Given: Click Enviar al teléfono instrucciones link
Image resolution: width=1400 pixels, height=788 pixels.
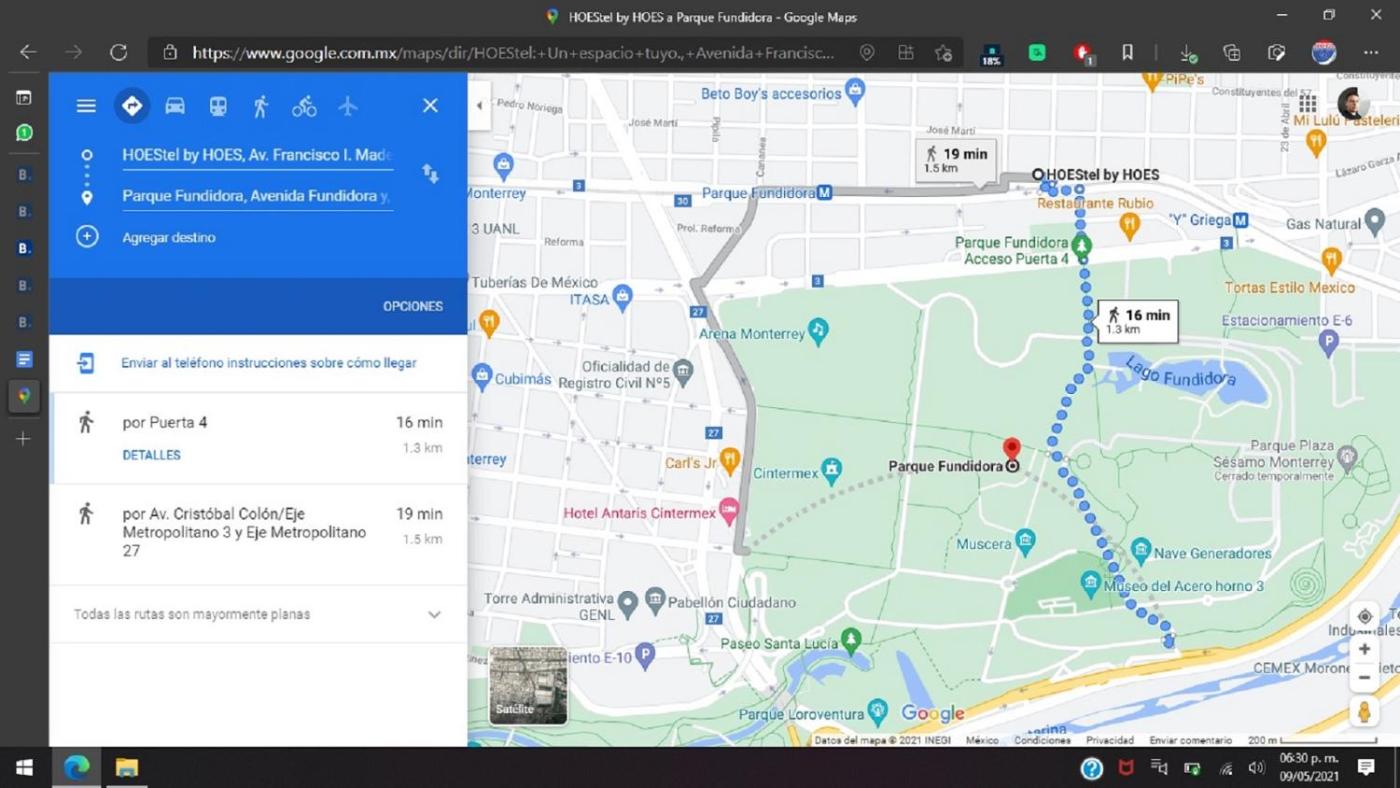Looking at the screenshot, I should coord(268,363).
